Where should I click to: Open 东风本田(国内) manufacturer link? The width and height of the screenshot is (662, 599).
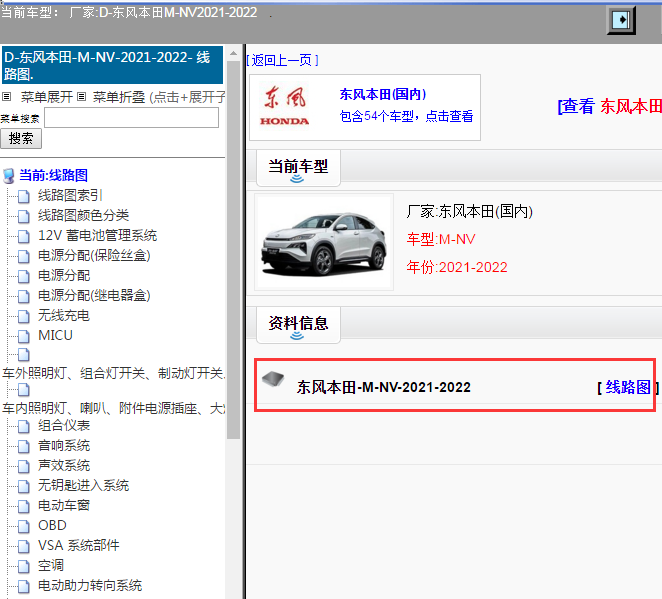click(x=383, y=94)
